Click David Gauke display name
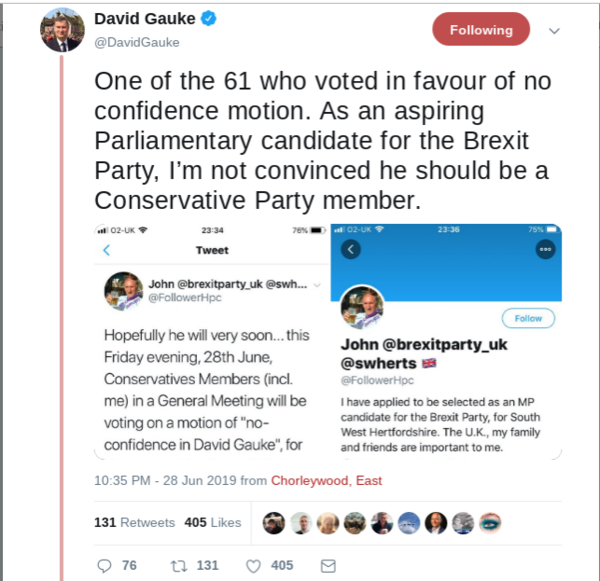The height and width of the screenshot is (581, 600). click(145, 19)
